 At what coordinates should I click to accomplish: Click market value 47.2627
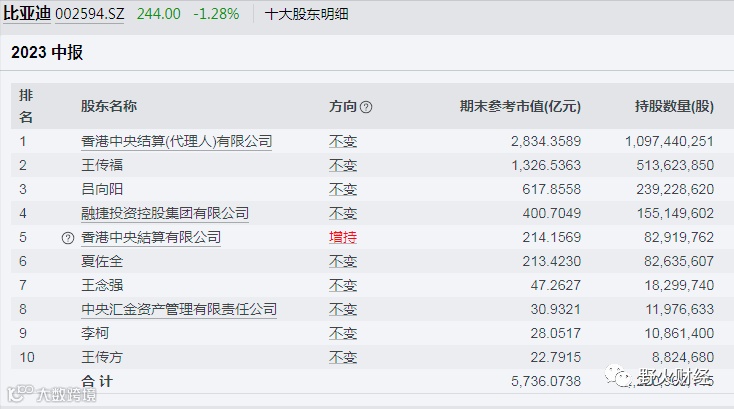click(x=555, y=285)
